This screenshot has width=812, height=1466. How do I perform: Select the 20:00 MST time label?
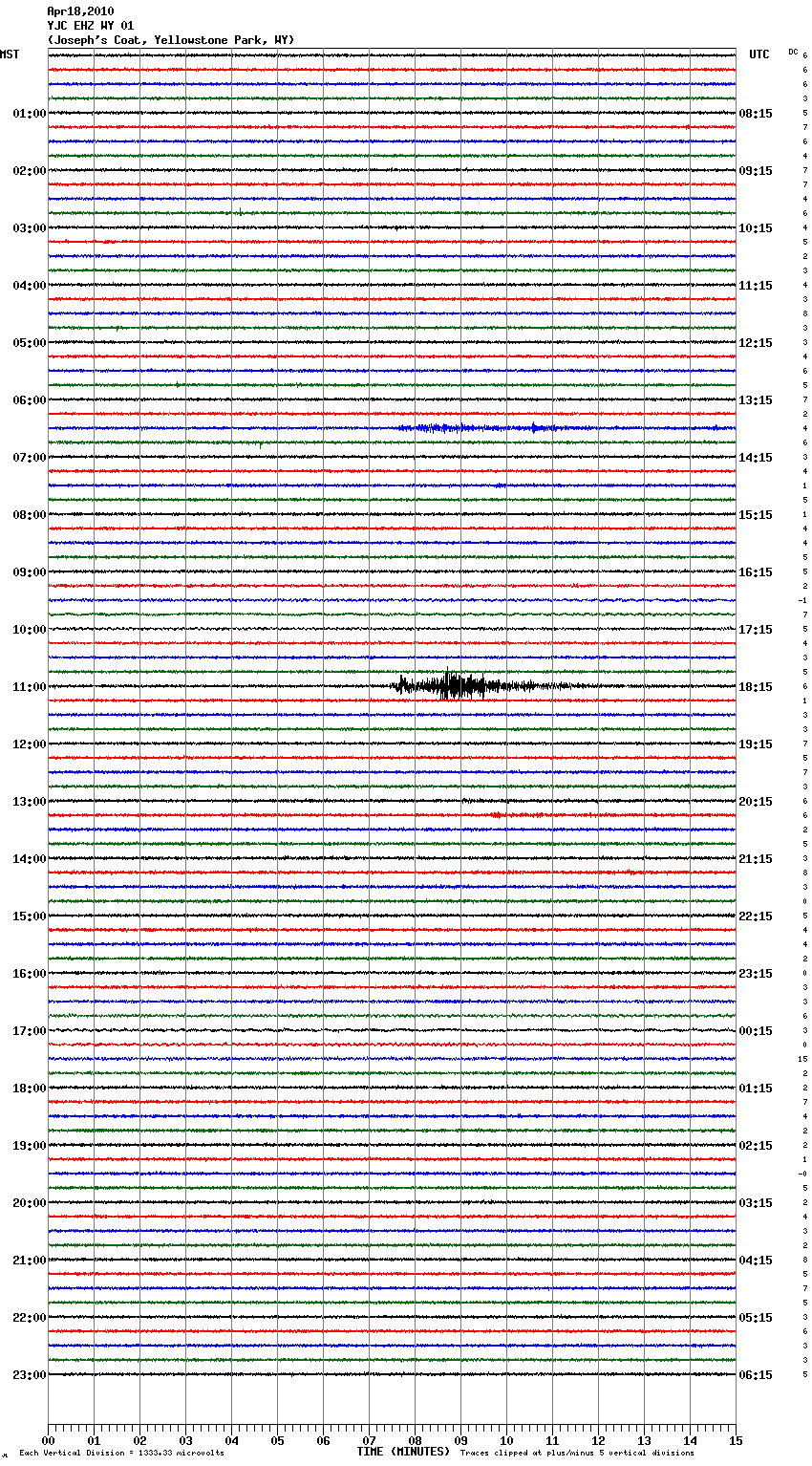pyautogui.click(x=29, y=1203)
